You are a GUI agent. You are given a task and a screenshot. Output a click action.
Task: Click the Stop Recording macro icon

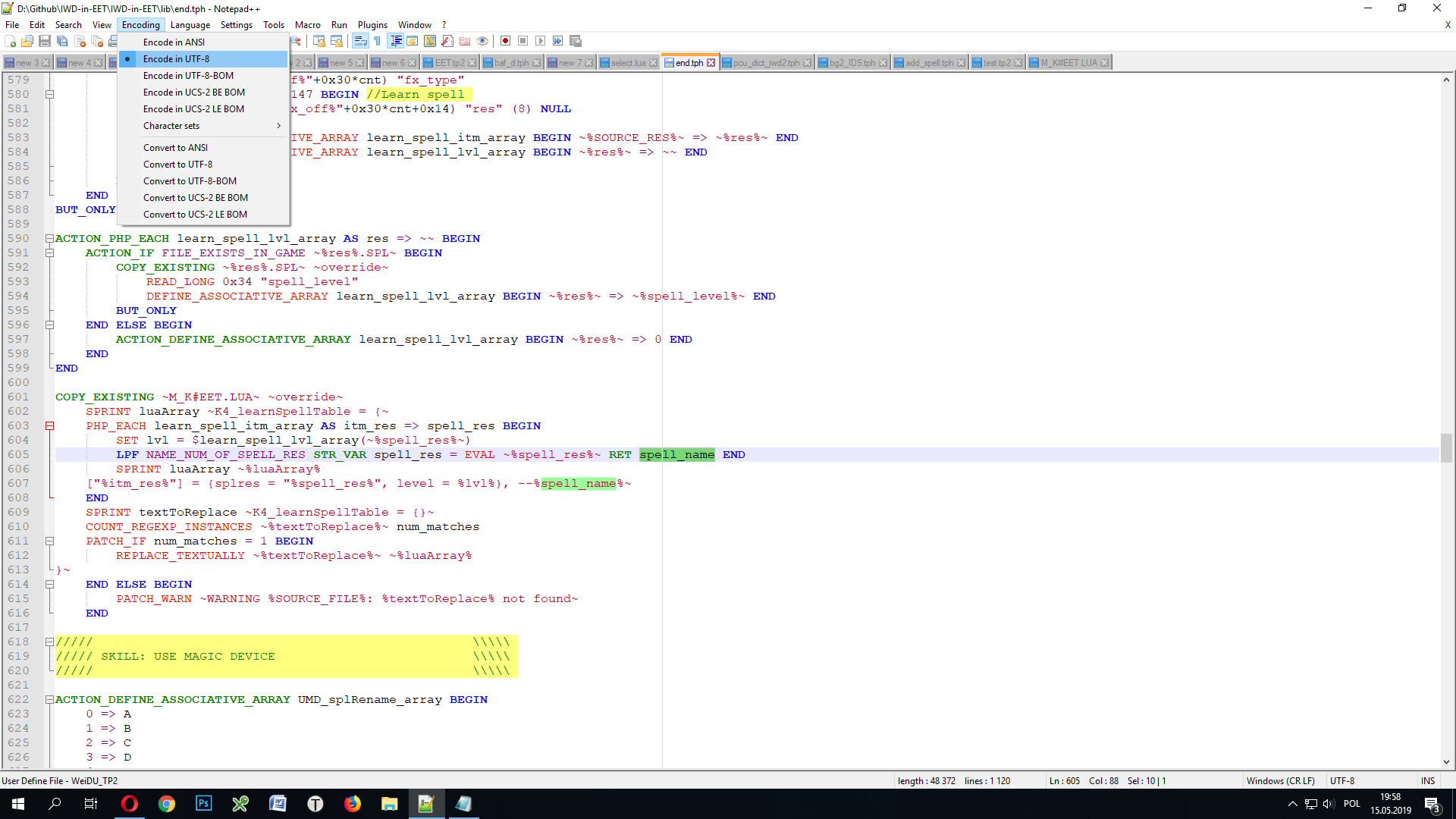[523, 41]
